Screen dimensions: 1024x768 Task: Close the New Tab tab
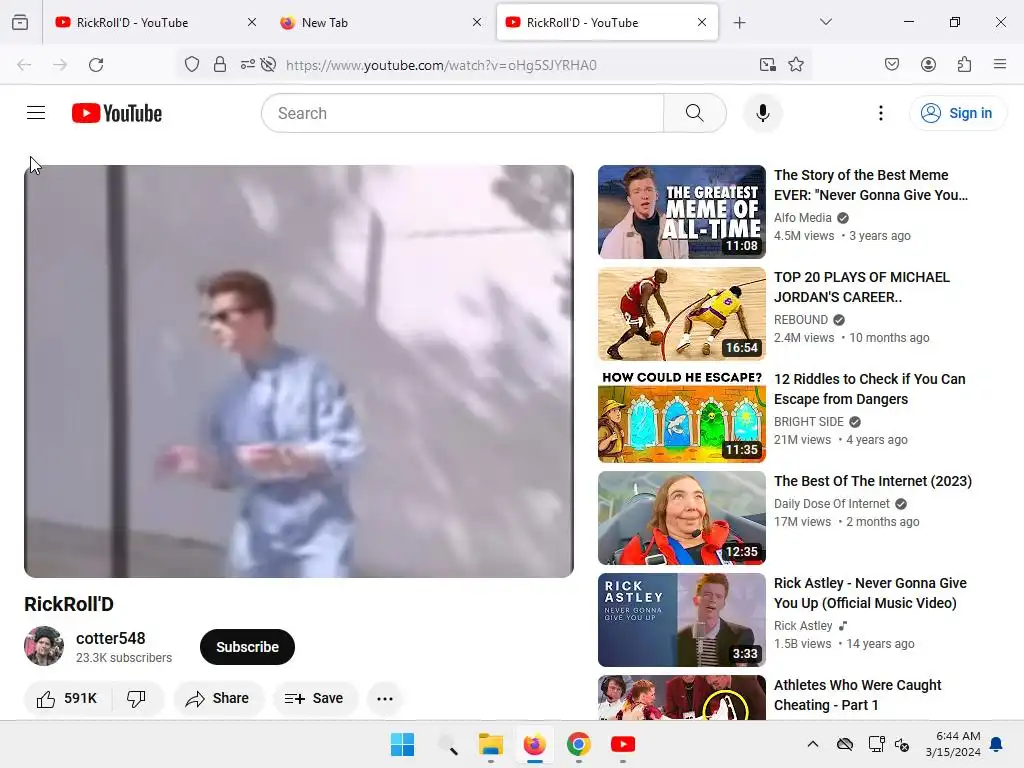click(x=477, y=23)
